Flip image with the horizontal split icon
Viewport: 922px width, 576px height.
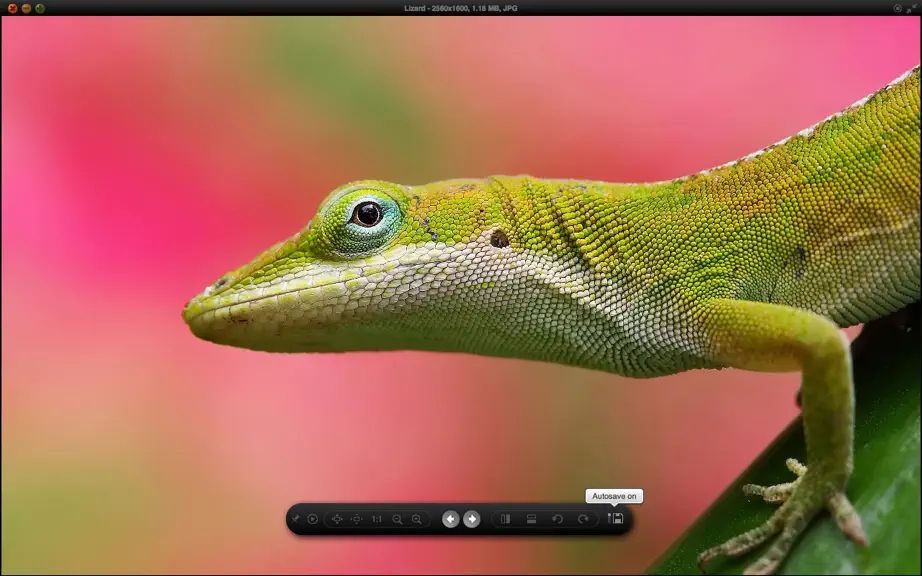(532, 519)
